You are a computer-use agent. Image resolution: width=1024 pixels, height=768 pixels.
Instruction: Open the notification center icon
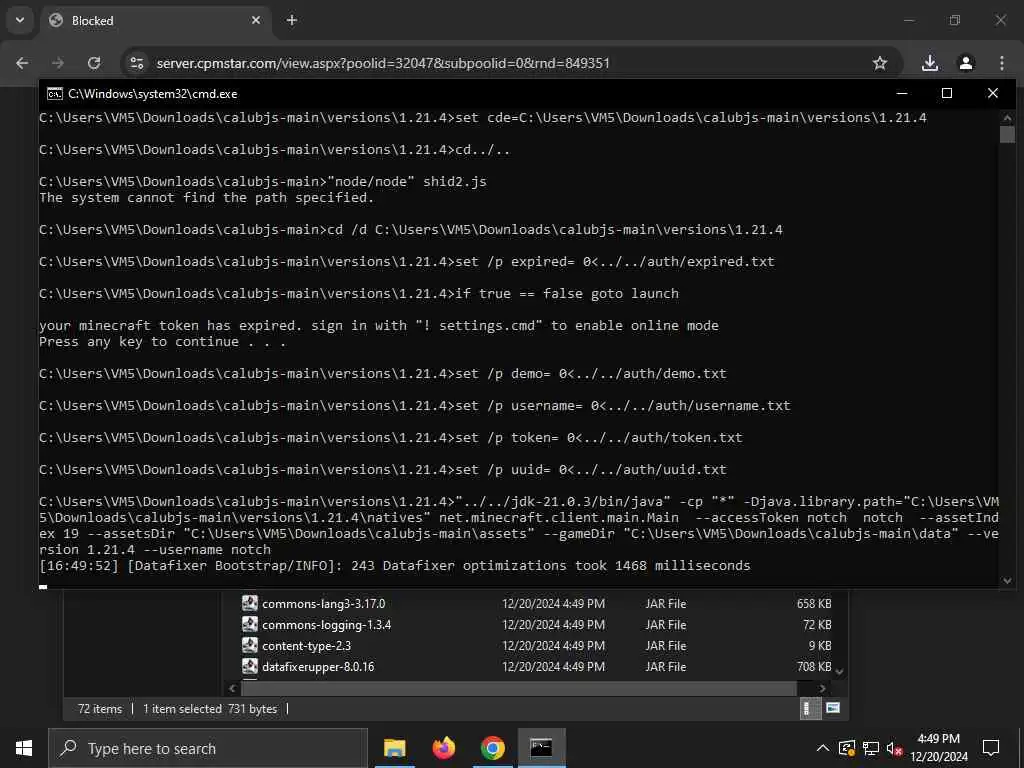[991, 748]
